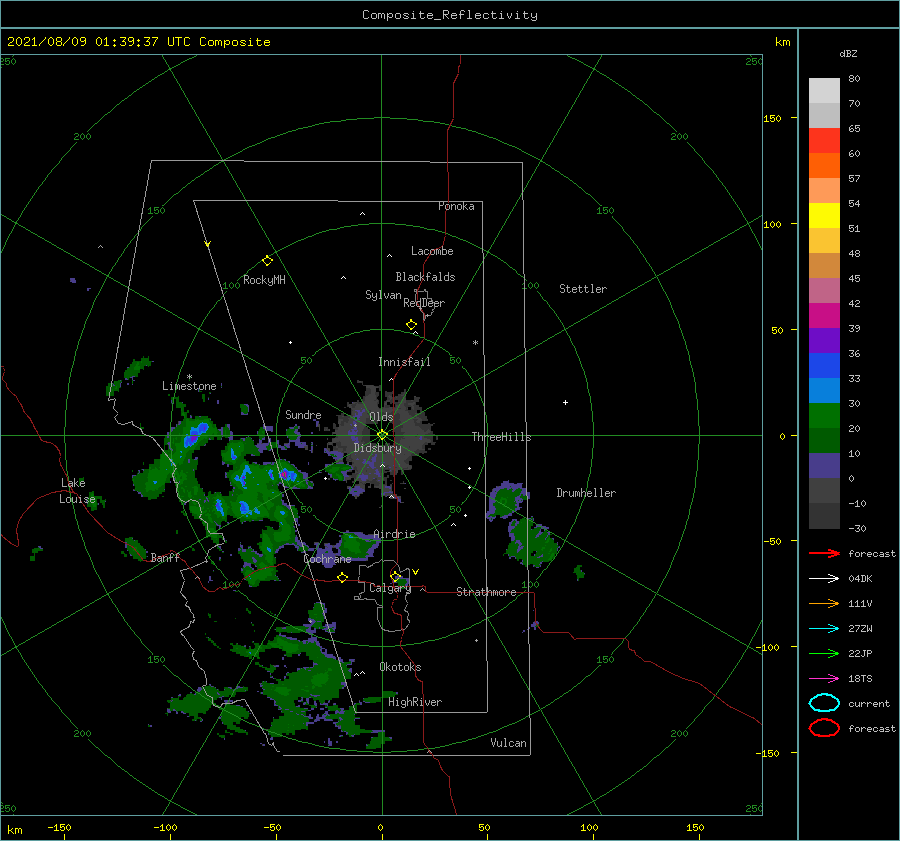Select the bright yellow 51-54 dBZ swatch
Screen dimensions: 900x841
pyautogui.click(x=824, y=216)
